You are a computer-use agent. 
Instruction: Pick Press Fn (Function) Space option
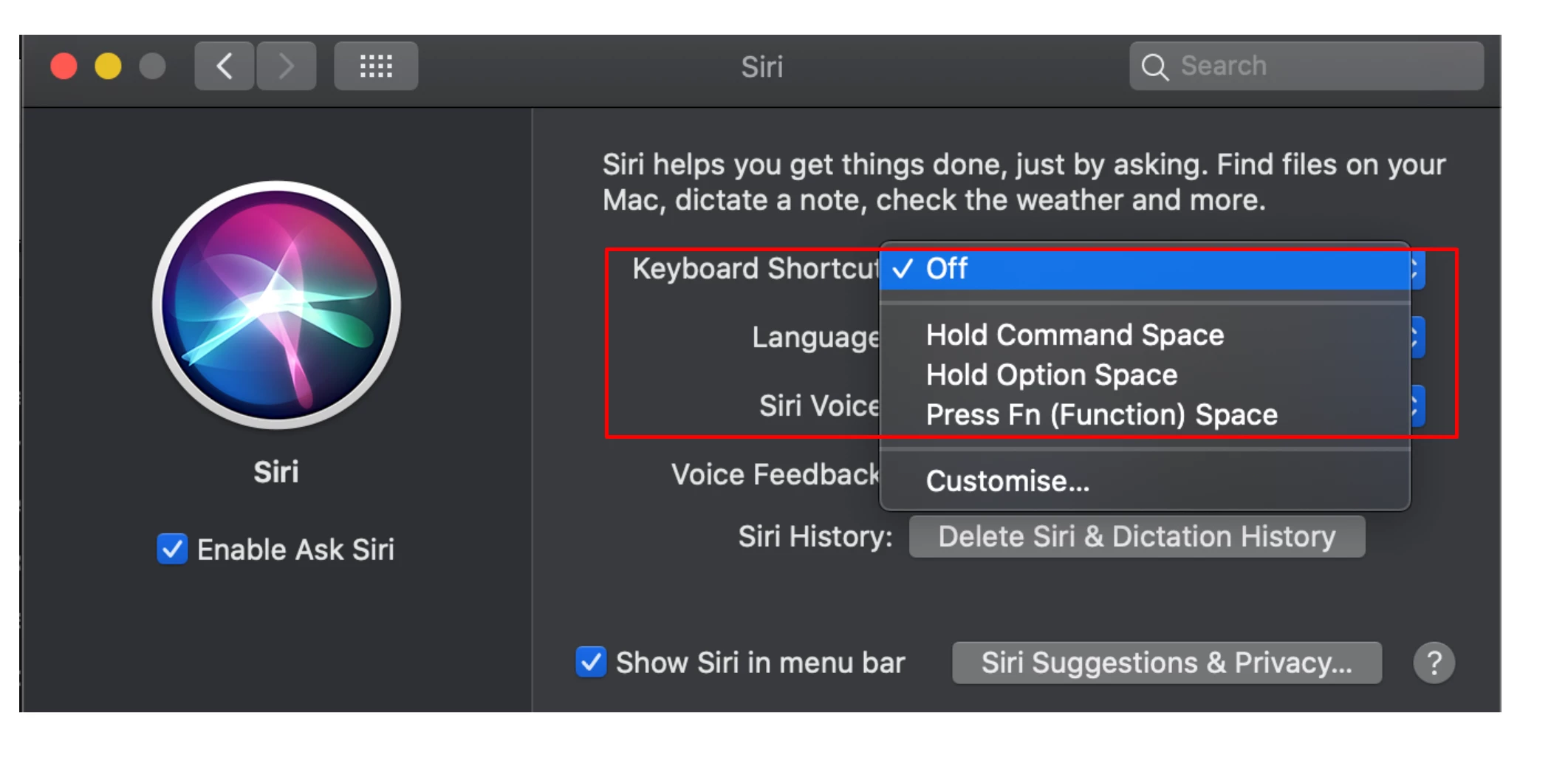click(1101, 415)
